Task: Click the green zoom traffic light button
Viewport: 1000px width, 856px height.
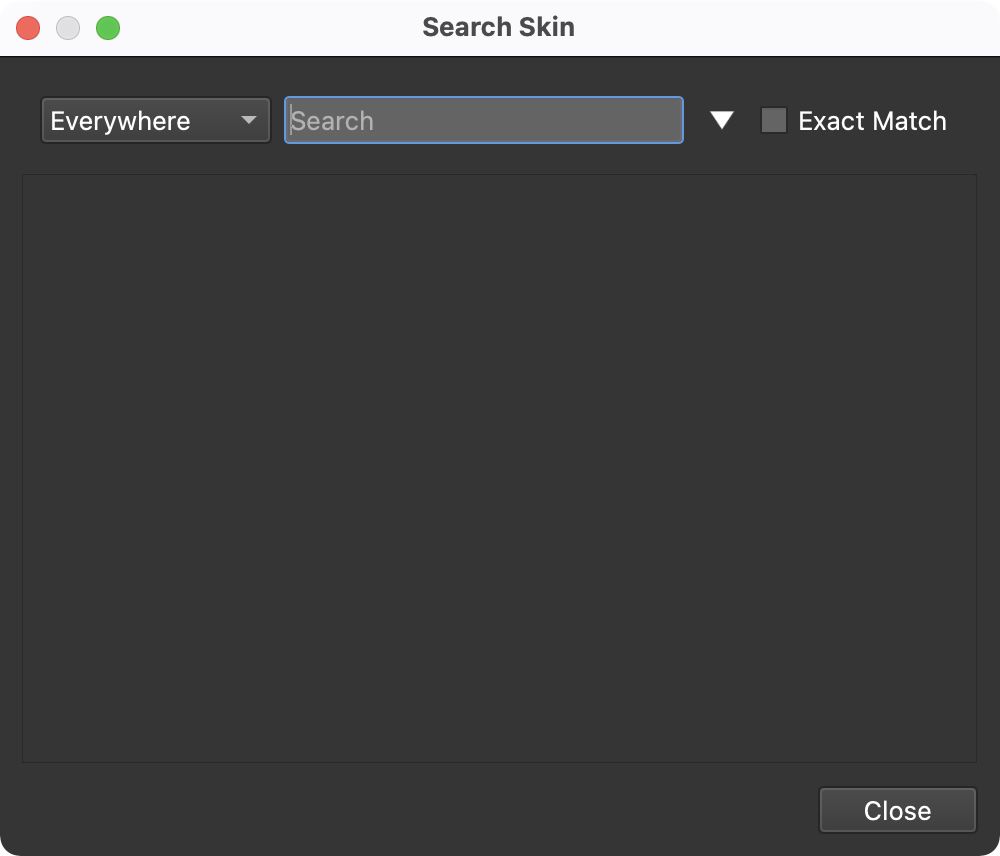Action: click(x=108, y=27)
